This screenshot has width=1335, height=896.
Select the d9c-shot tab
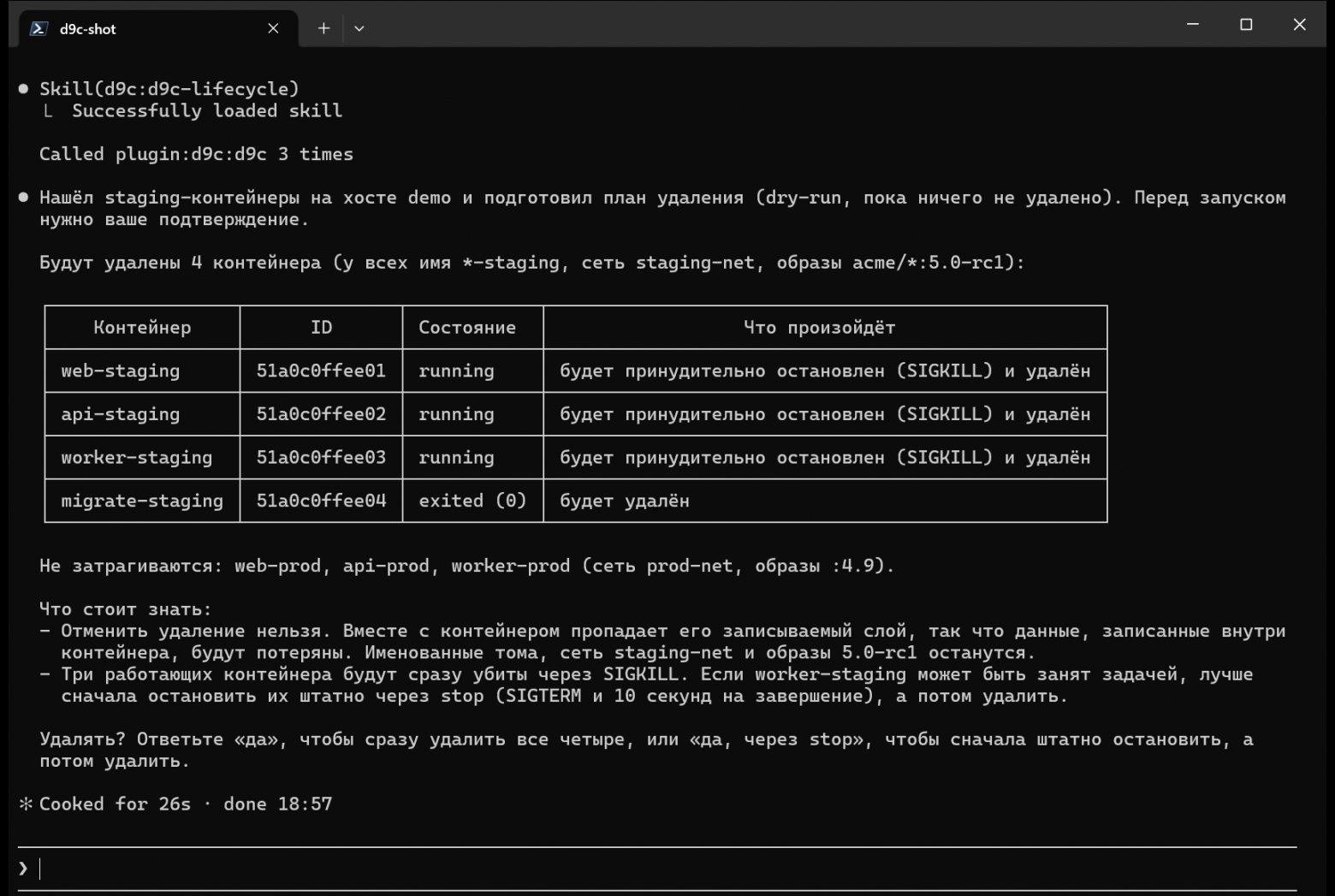tap(158, 28)
